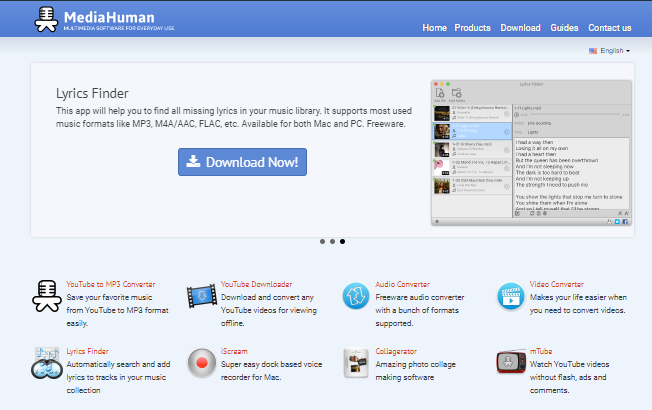Screen dimensions: 652x410
Task: Select the first carousel slide dot
Action: click(x=322, y=242)
